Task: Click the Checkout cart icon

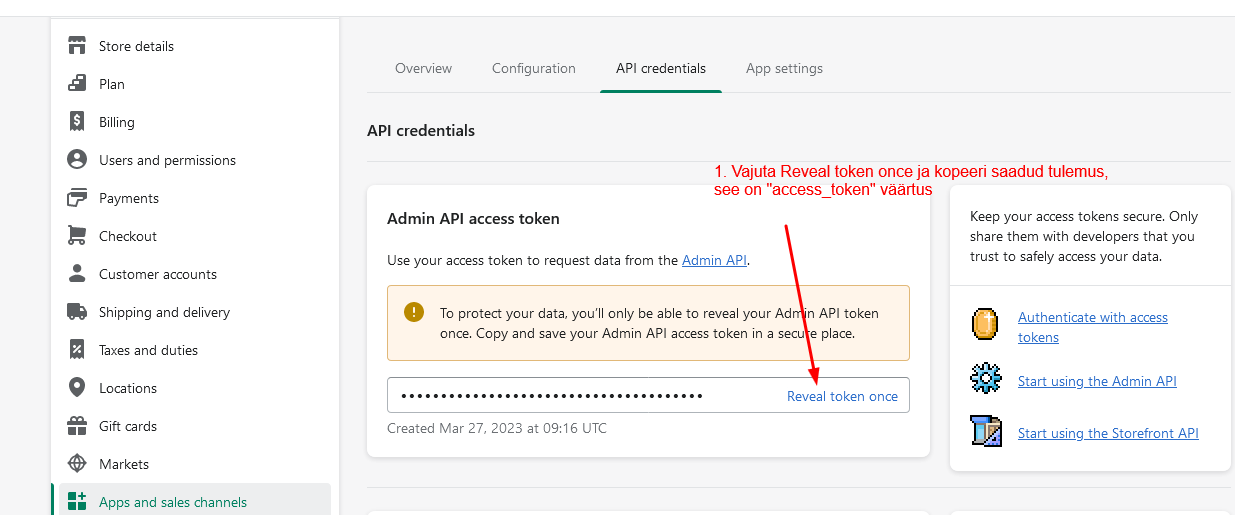Action: pyautogui.click(x=77, y=236)
